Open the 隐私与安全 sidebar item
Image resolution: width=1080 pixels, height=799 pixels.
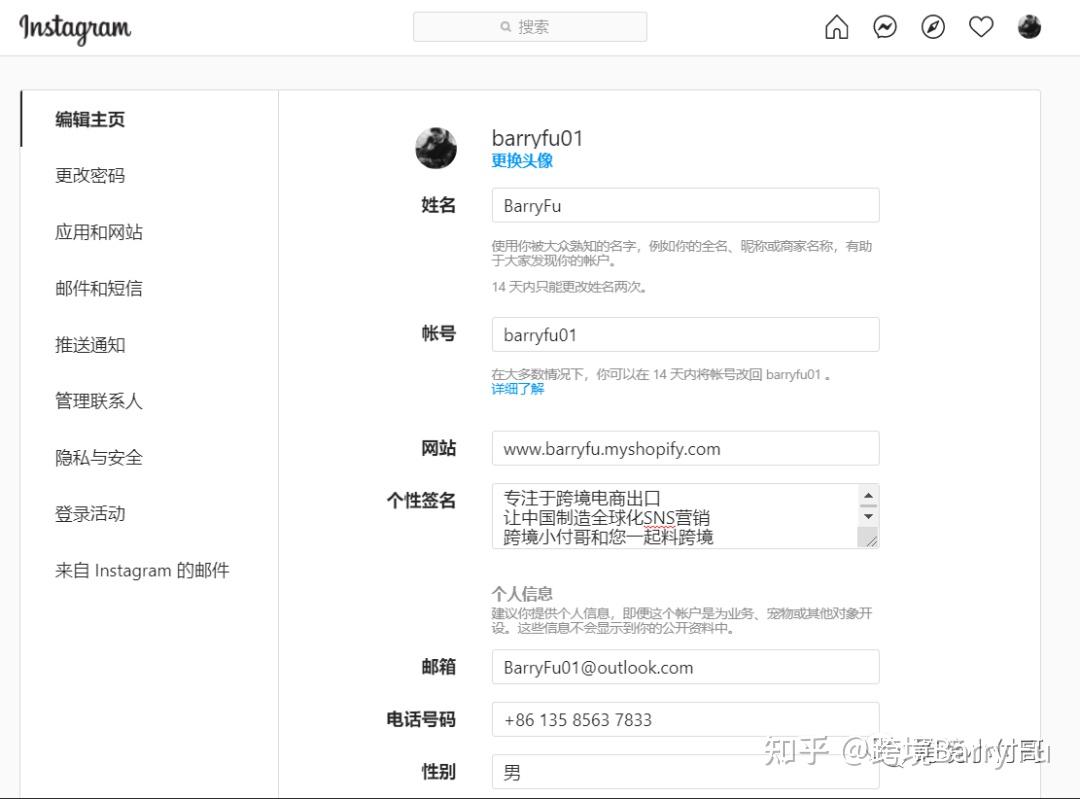pyautogui.click(x=98, y=457)
